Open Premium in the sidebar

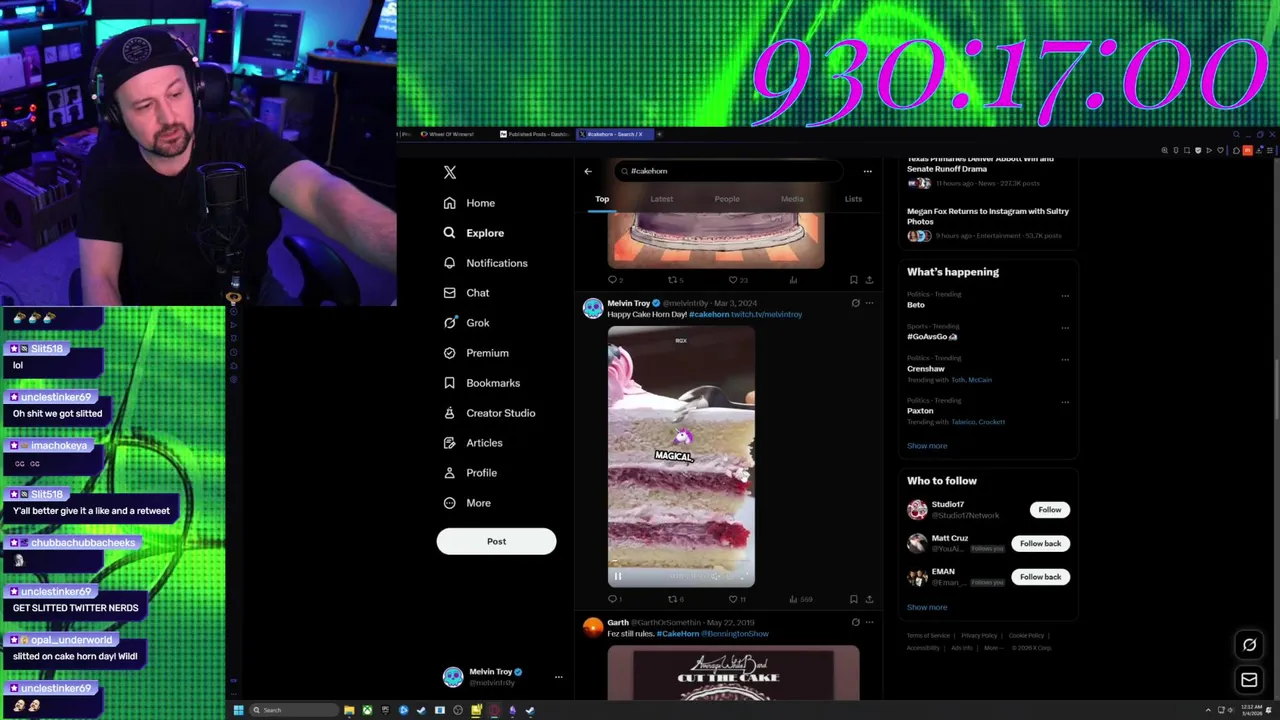pos(476,353)
